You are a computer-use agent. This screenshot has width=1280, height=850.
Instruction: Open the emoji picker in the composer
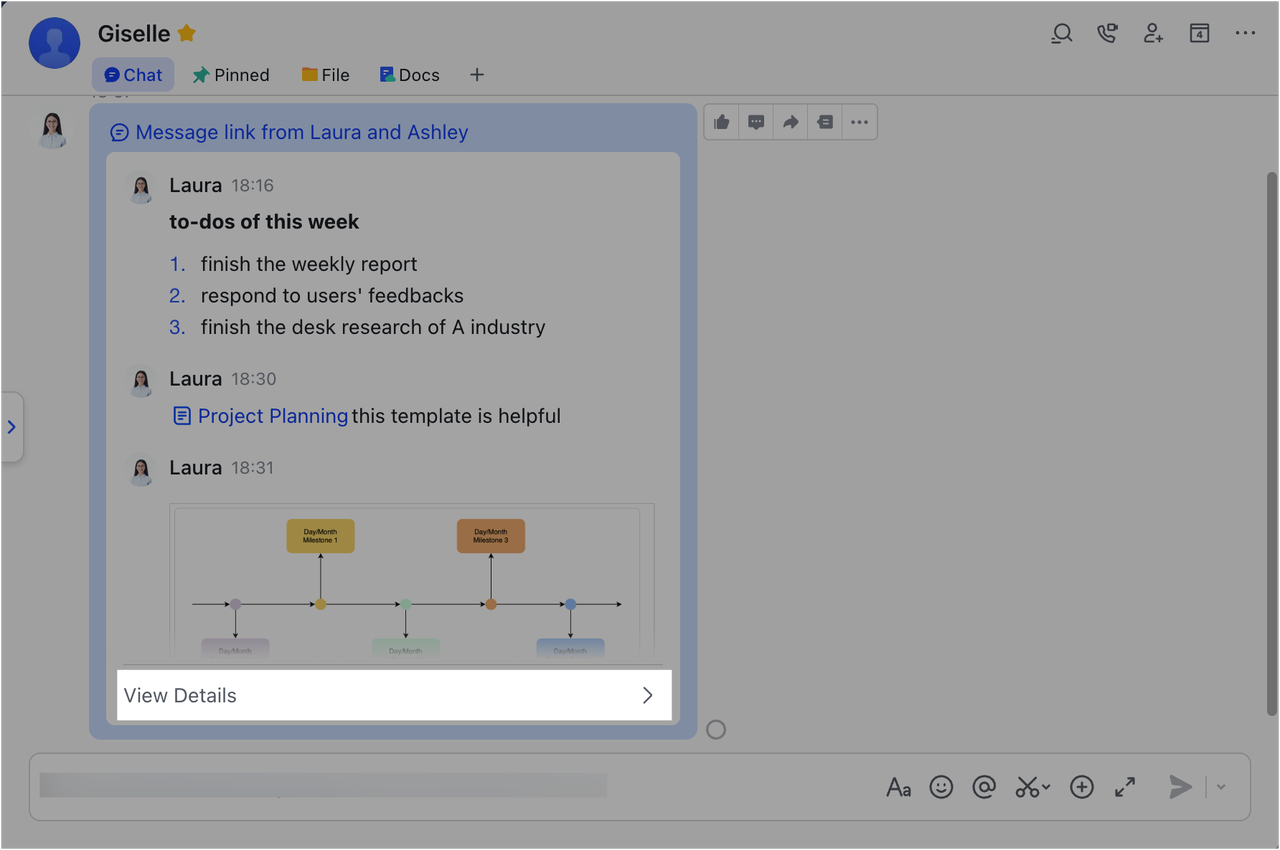(940, 787)
